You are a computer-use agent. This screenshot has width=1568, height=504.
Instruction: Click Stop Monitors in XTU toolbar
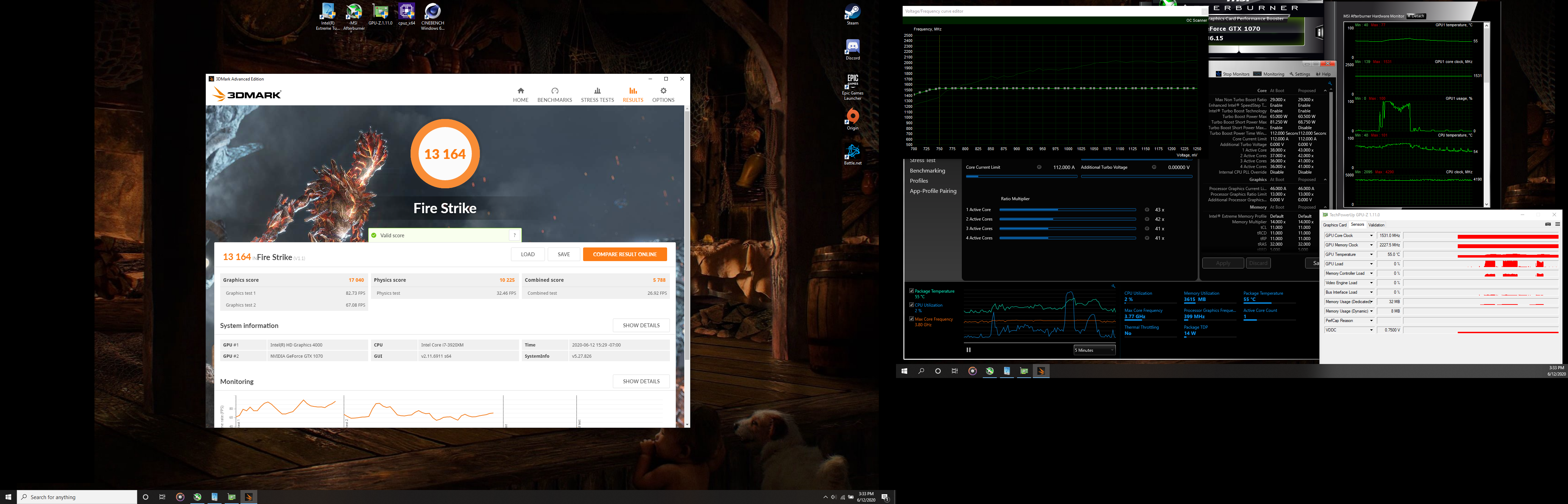[x=1232, y=74]
